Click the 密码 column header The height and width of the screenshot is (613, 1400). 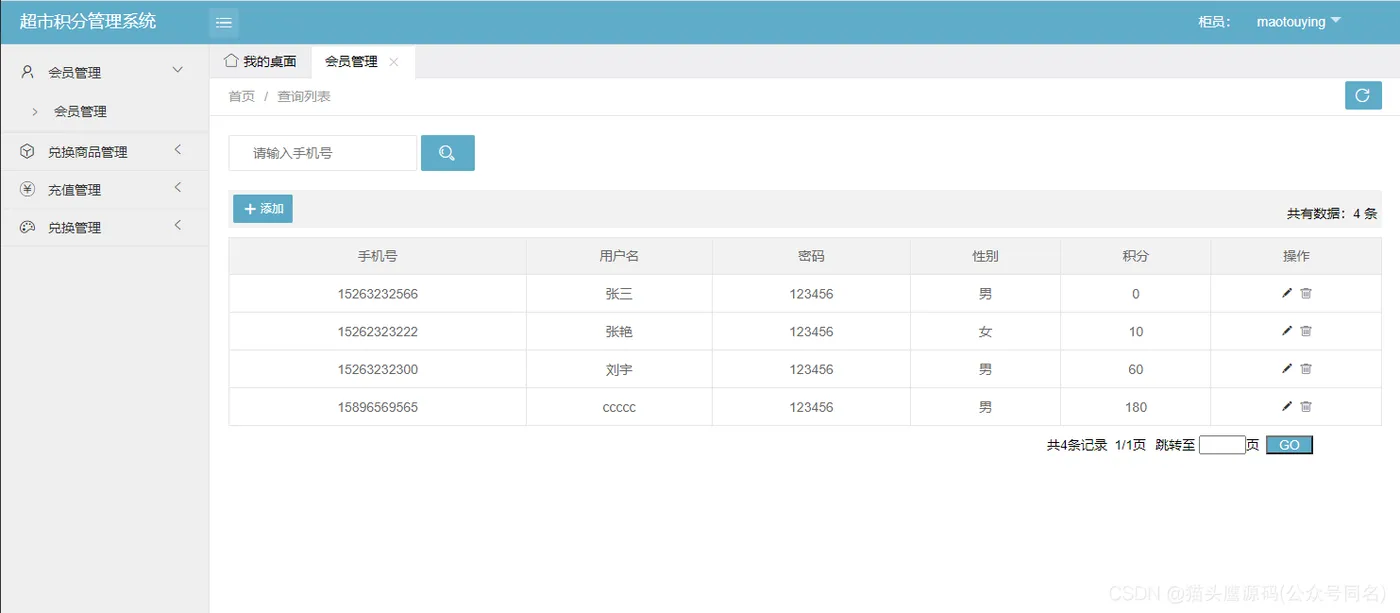[x=811, y=256]
